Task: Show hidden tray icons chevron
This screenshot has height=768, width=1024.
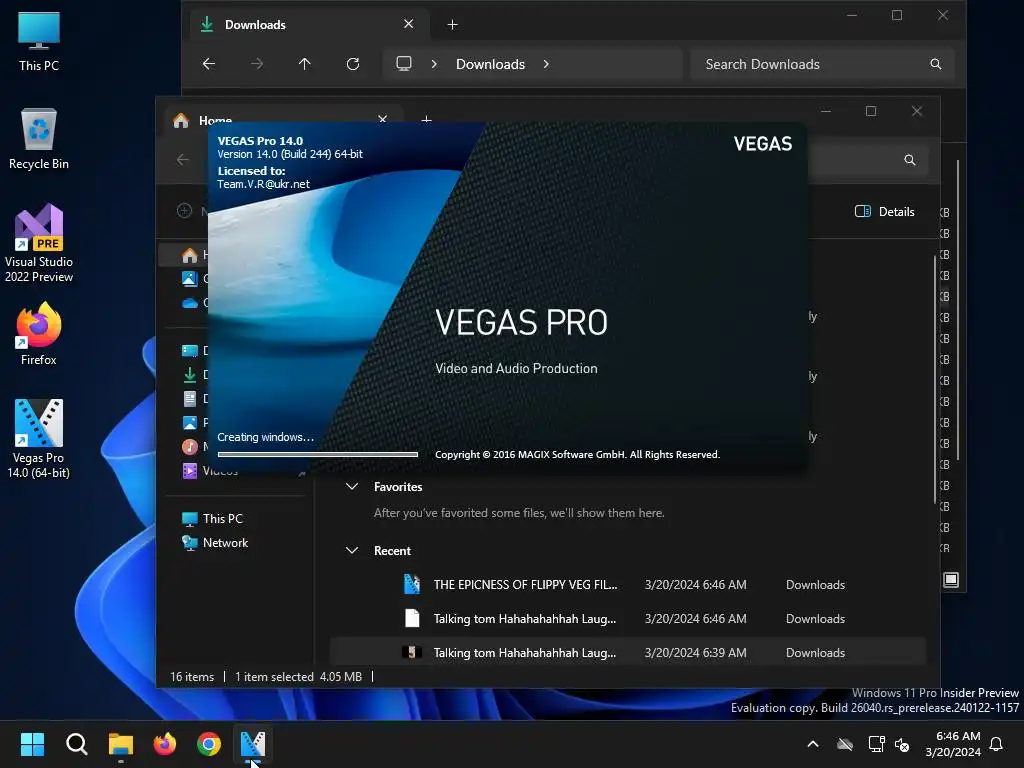Action: [813, 744]
